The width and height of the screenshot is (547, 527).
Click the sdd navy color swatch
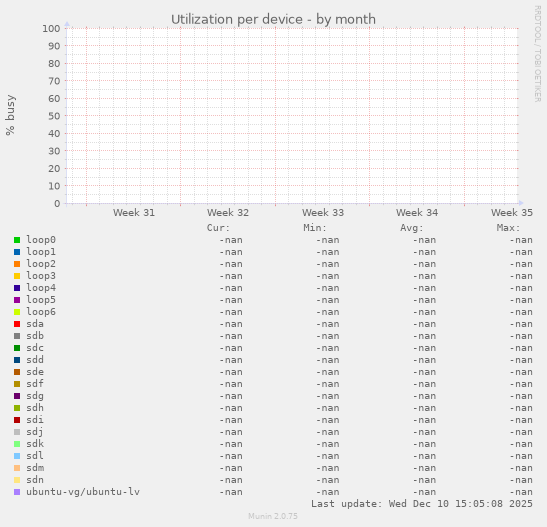point(17,360)
